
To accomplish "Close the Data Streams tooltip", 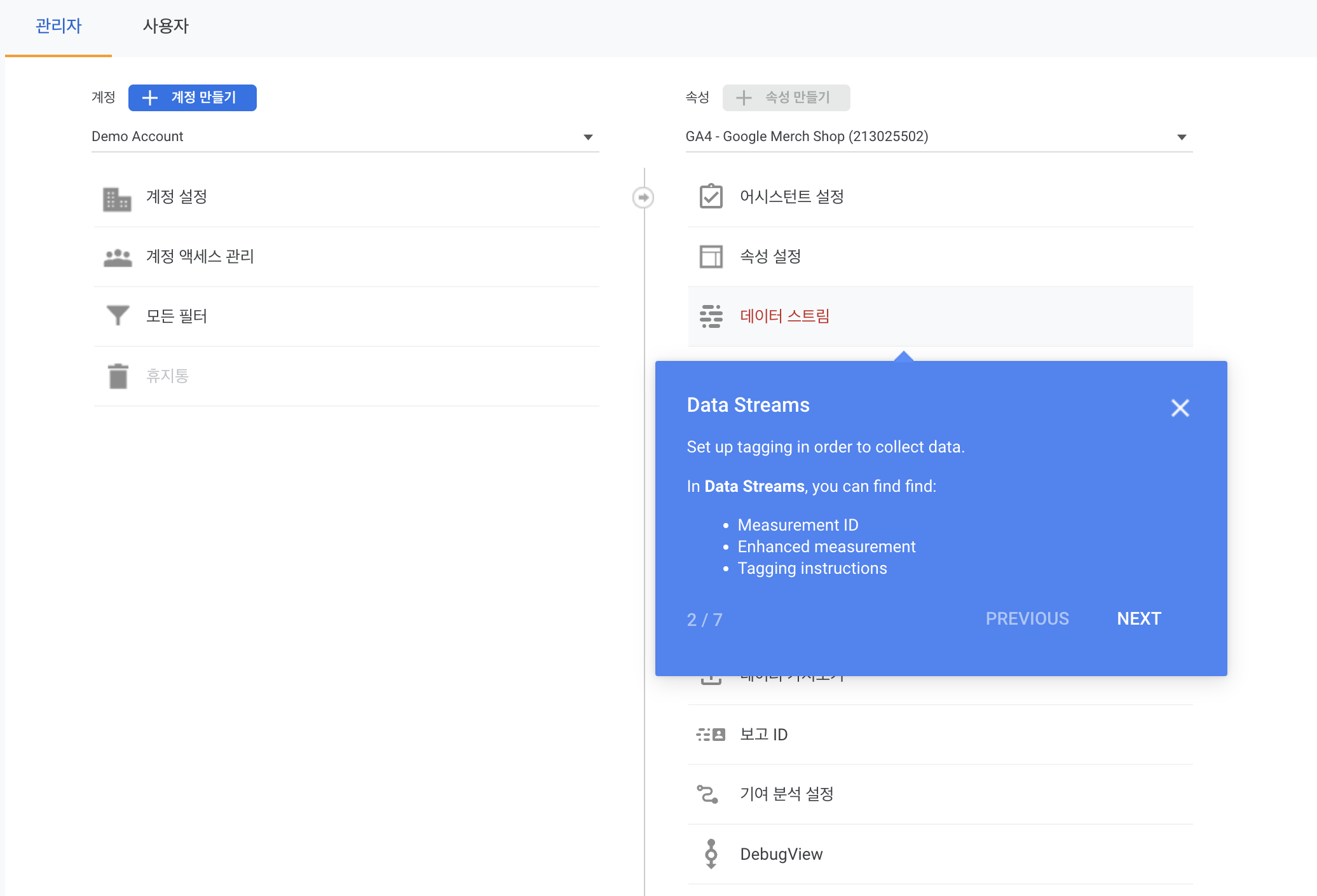I will [x=1180, y=407].
